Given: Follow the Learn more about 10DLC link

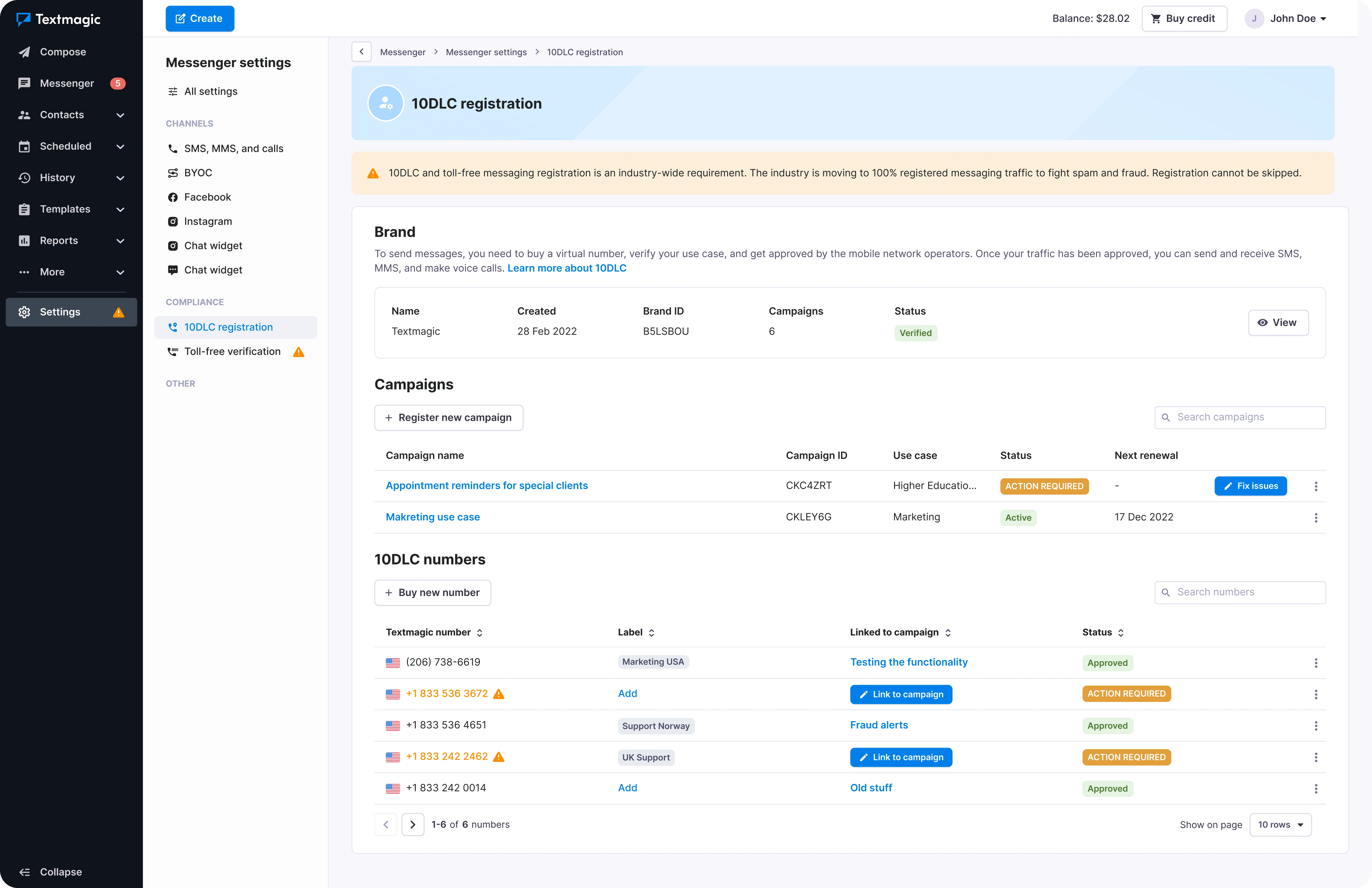Looking at the screenshot, I should [x=567, y=268].
